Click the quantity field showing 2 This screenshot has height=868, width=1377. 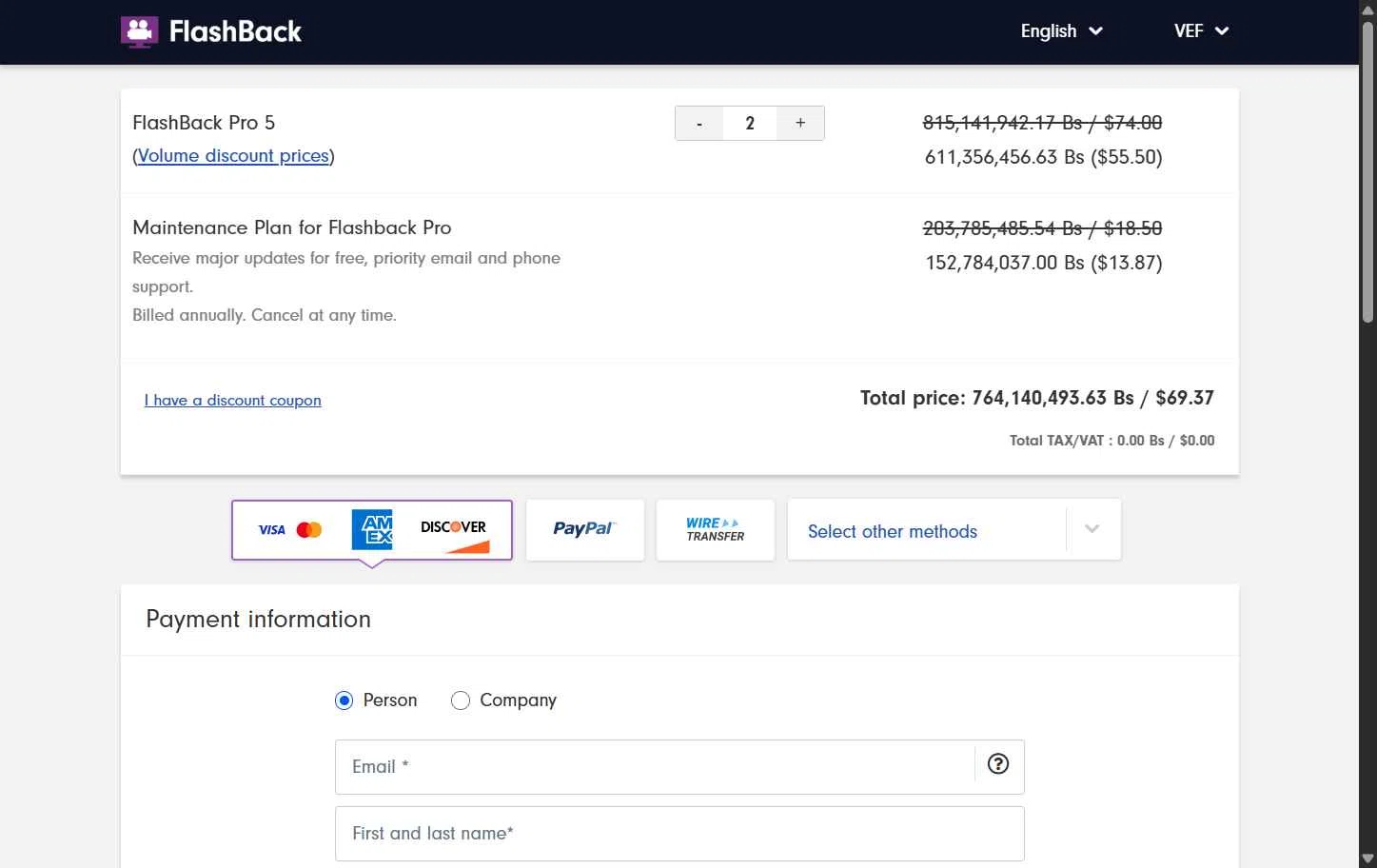click(x=750, y=123)
